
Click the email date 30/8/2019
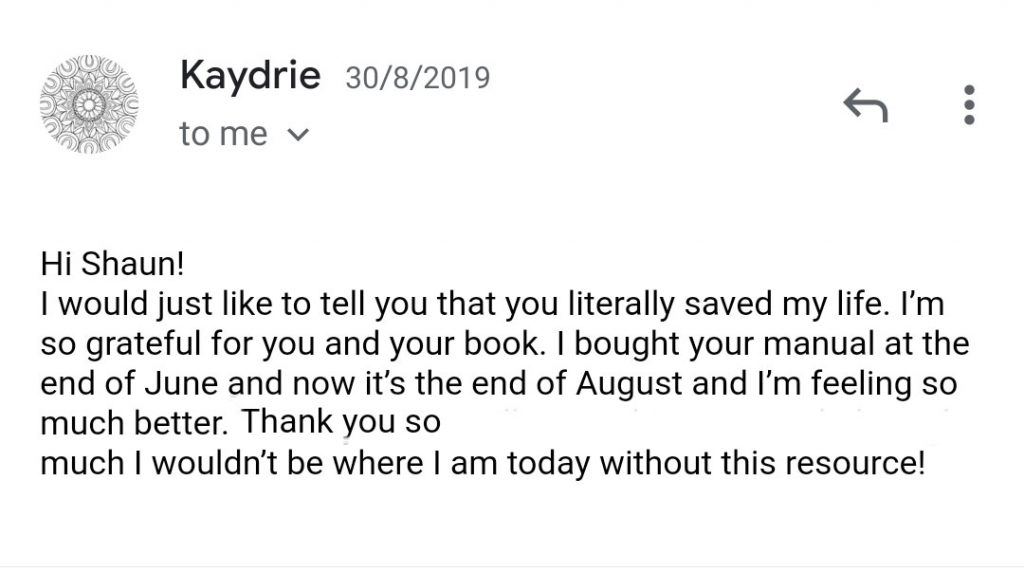point(417,78)
